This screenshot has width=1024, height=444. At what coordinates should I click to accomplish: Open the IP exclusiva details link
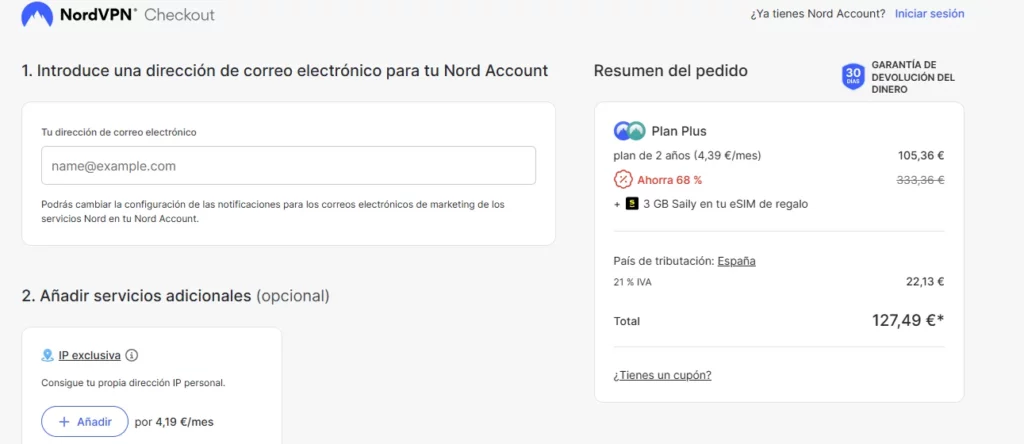[x=89, y=356]
